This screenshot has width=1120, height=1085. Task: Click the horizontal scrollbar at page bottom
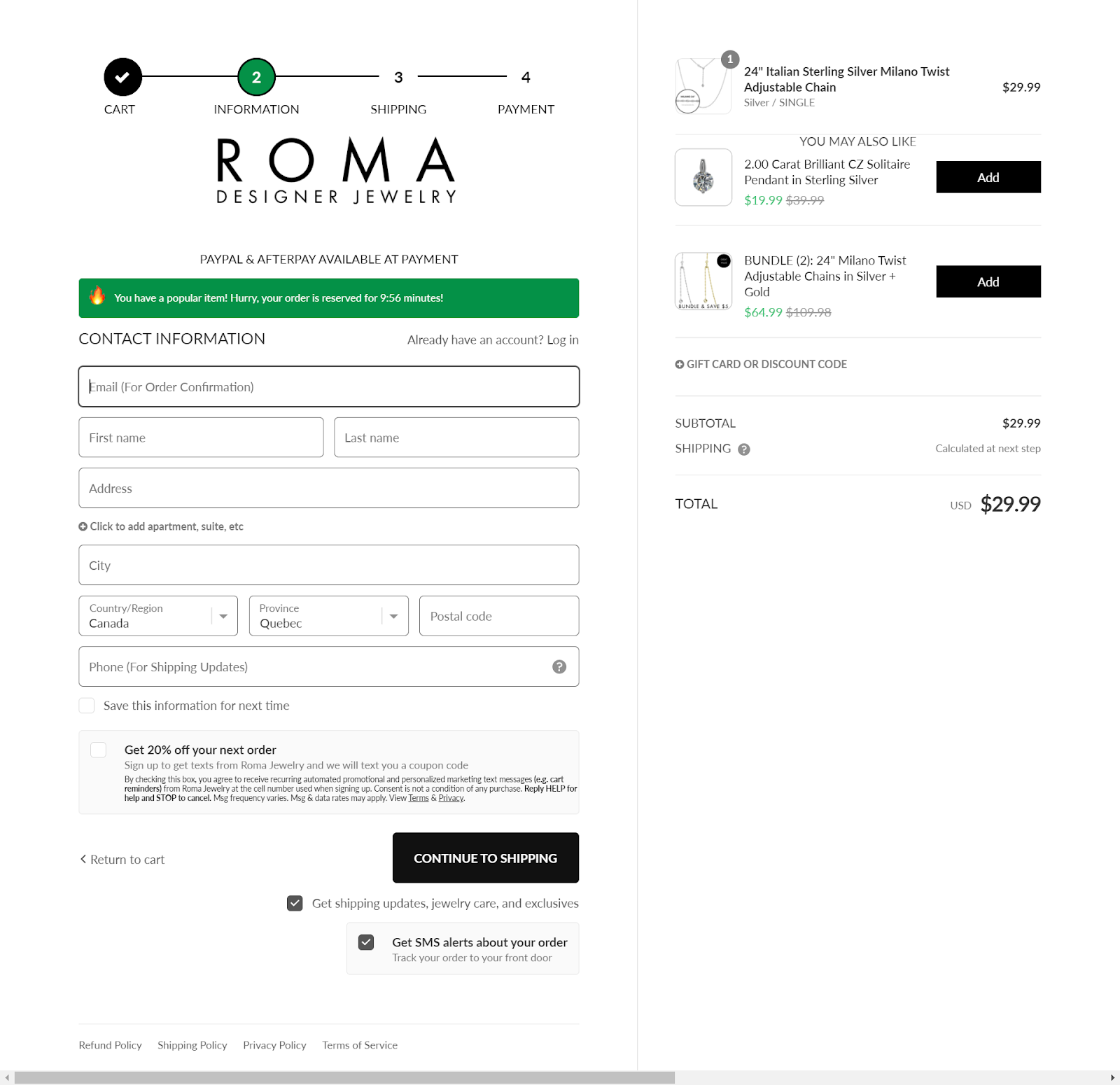(344, 1078)
